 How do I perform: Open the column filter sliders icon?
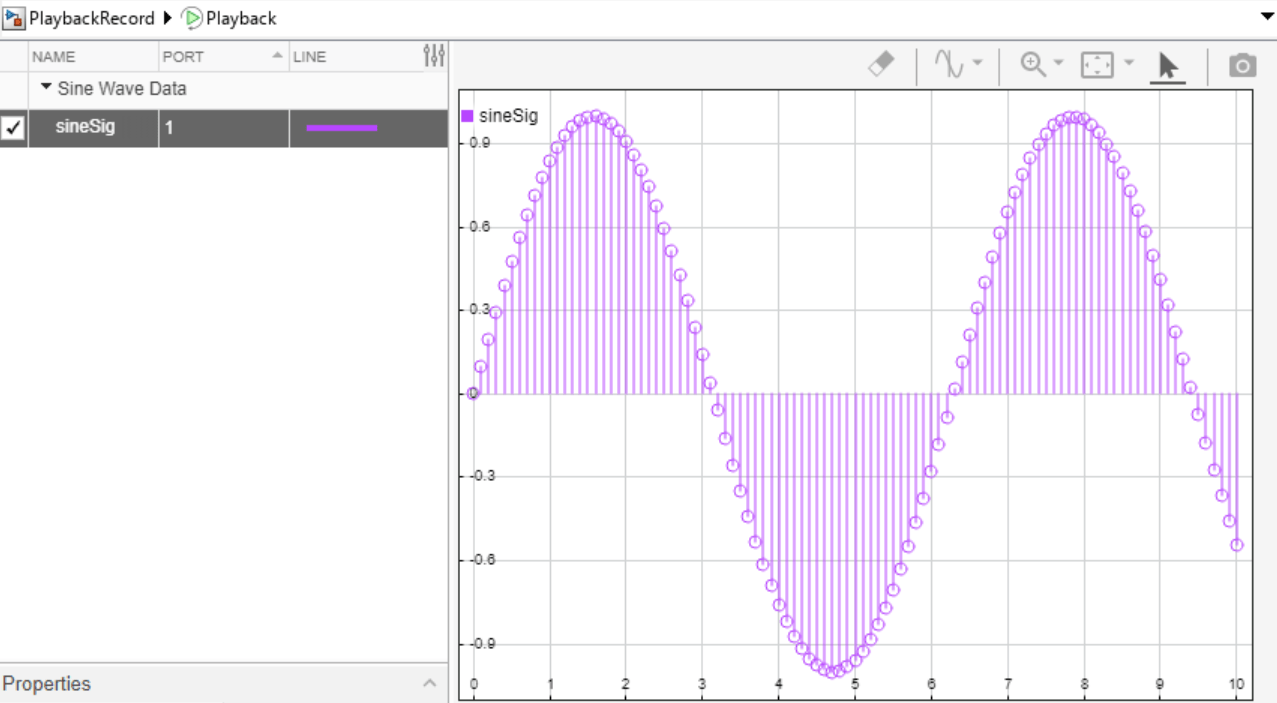[434, 56]
